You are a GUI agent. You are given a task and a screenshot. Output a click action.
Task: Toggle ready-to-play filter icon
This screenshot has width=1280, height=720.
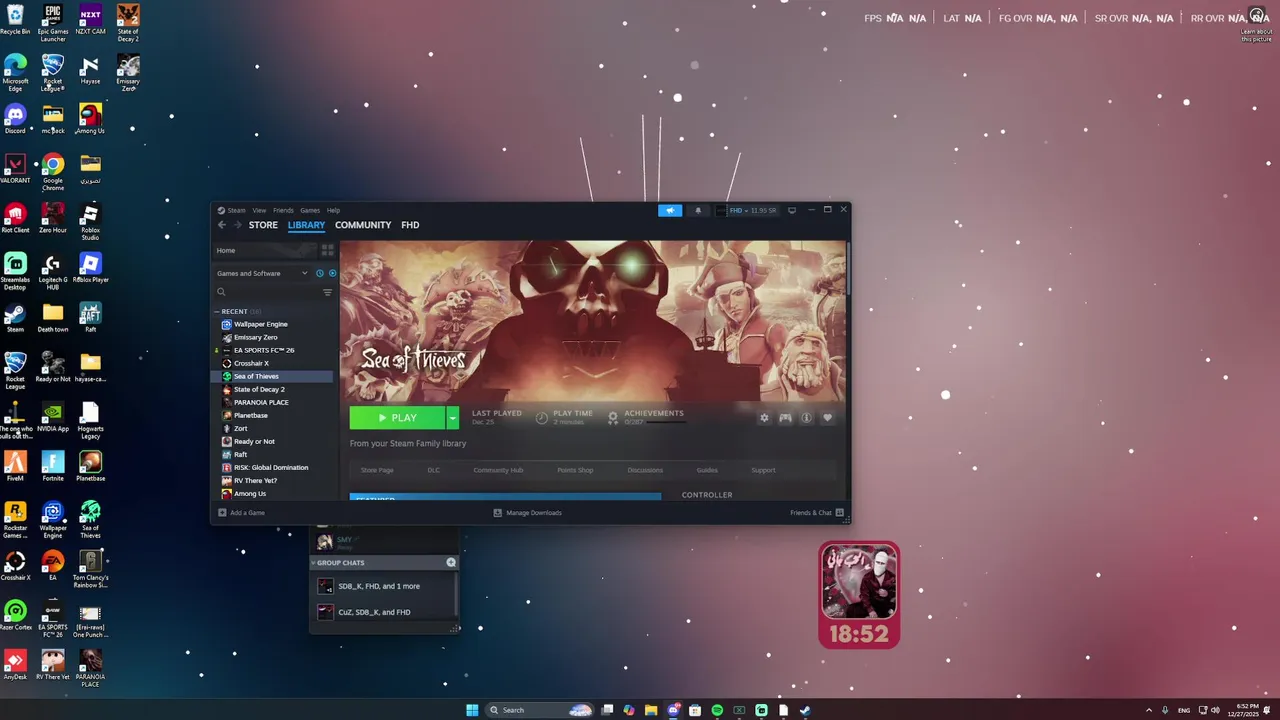click(332, 273)
